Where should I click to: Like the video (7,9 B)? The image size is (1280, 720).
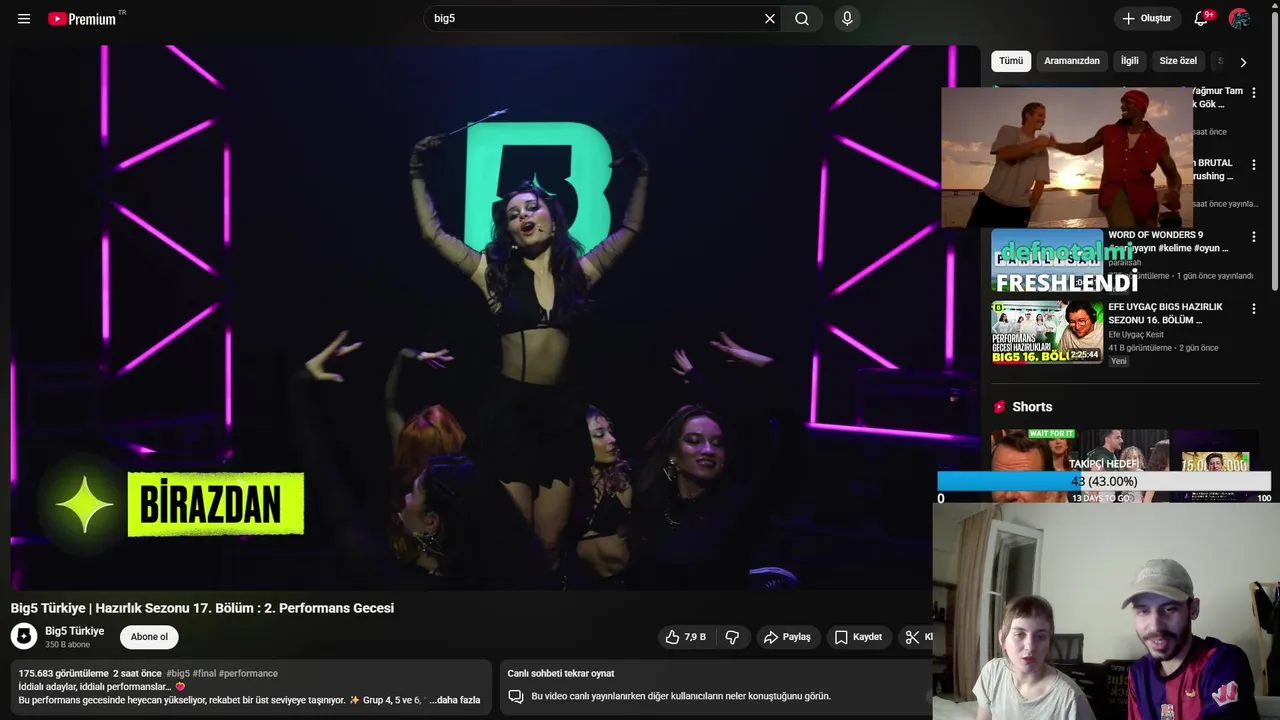[685, 637]
